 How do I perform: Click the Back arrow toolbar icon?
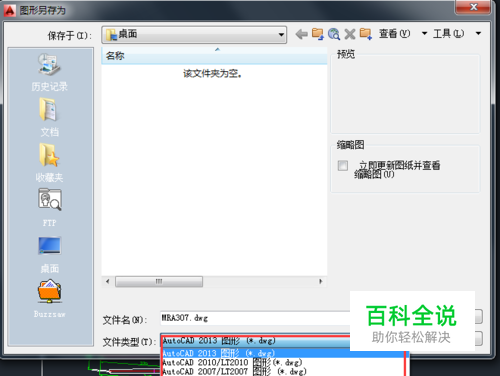coord(302,34)
